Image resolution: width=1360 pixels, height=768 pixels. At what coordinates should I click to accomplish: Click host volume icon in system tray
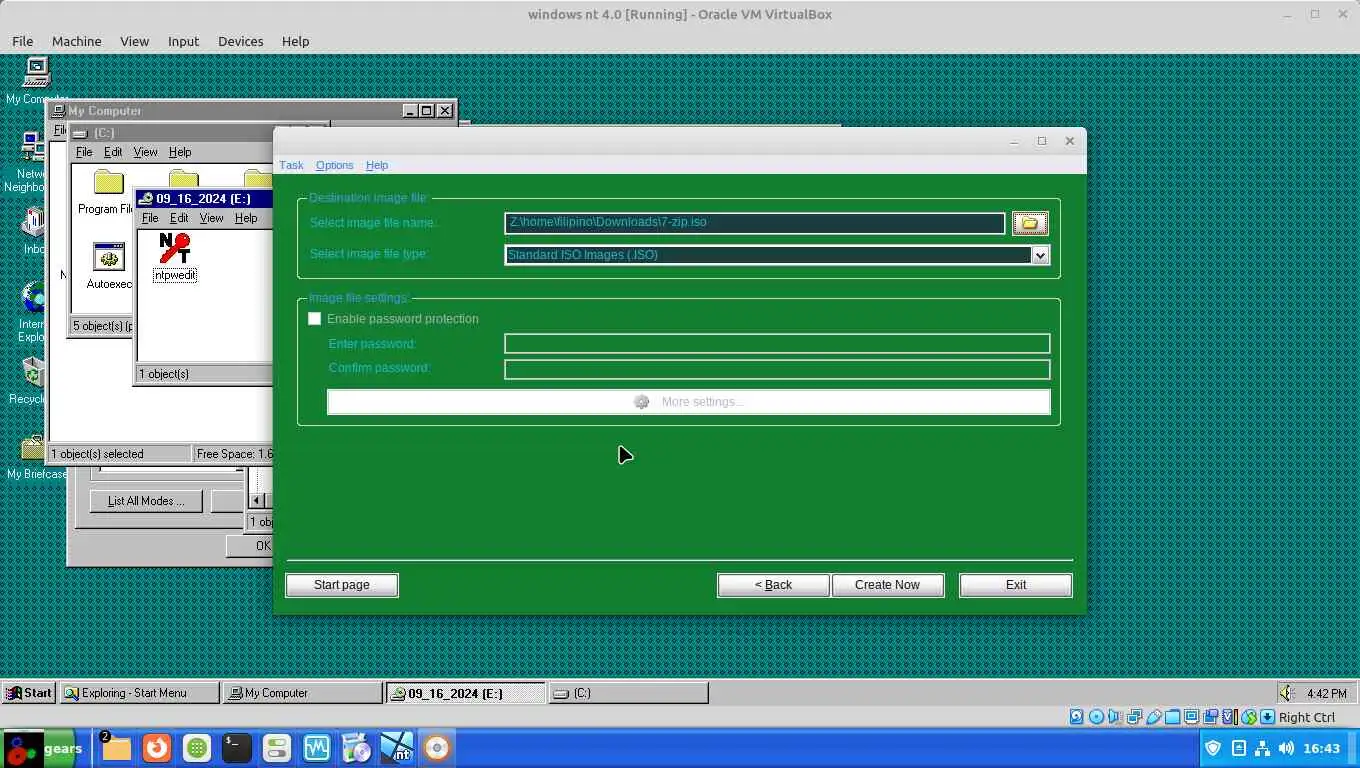pos(1286,748)
